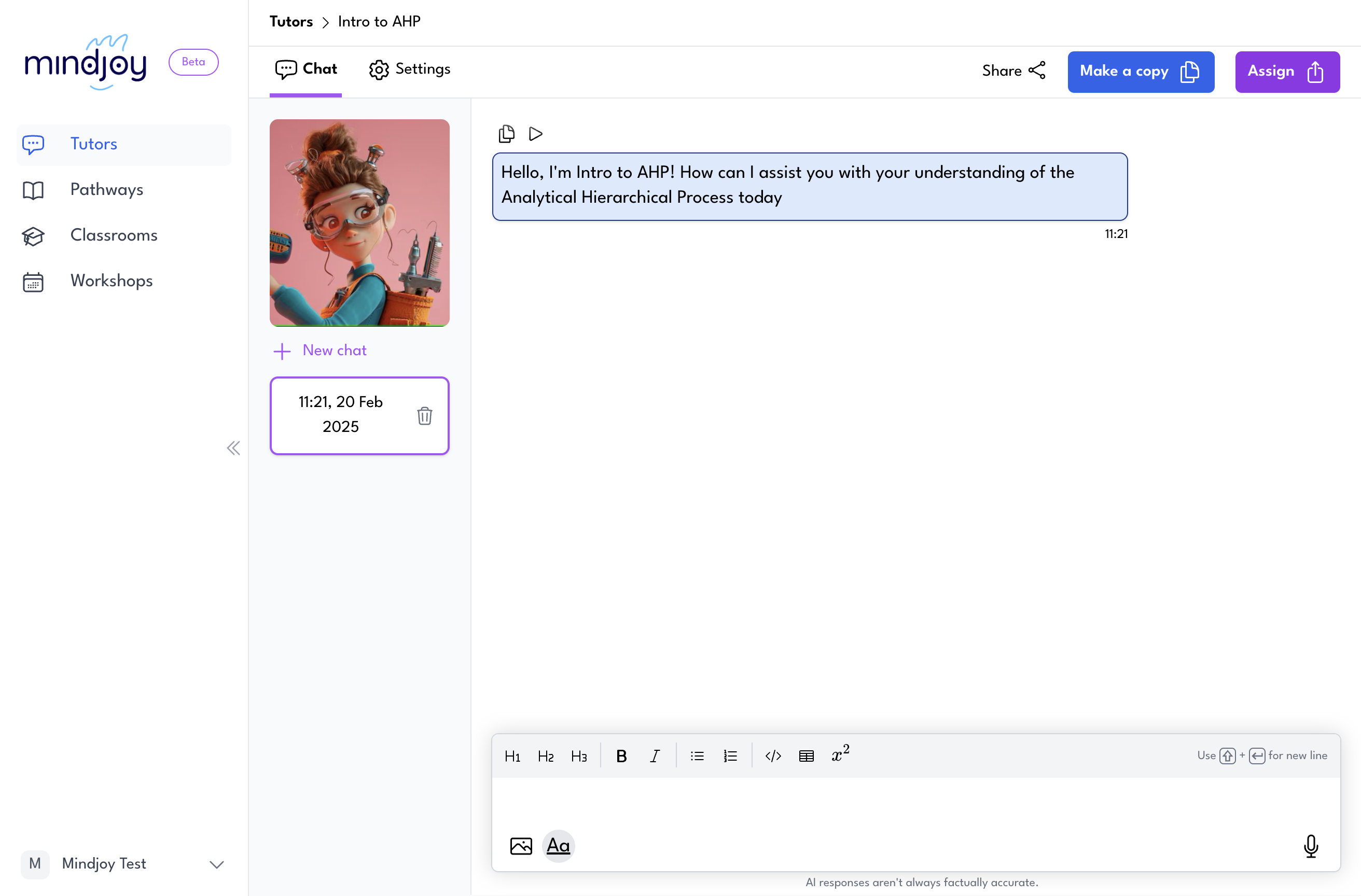The height and width of the screenshot is (896, 1361).
Task: Apply Heading 3 formatting
Action: (579, 756)
